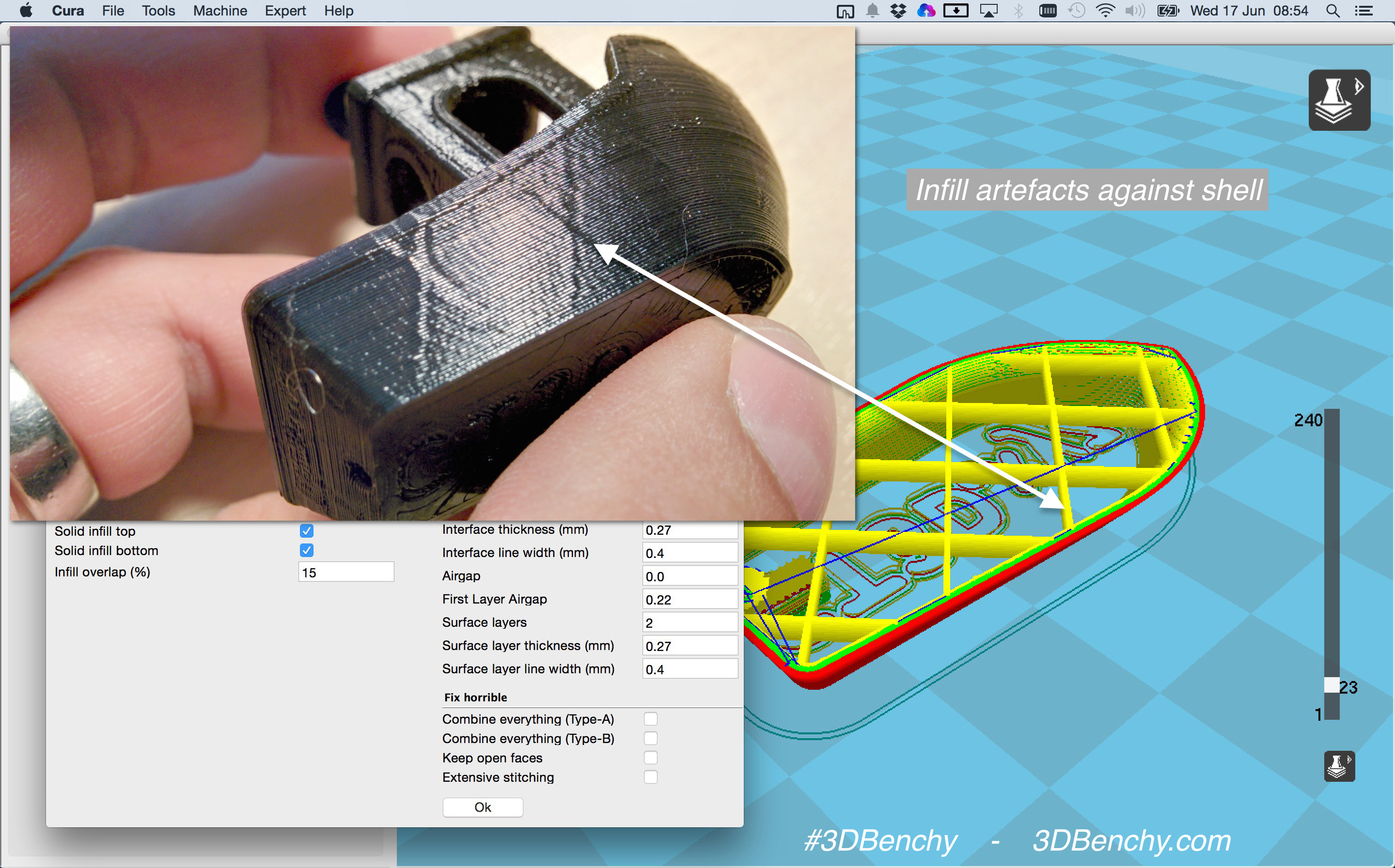1395x868 pixels.
Task: Click the Infill overlap (%) field
Action: [346, 573]
